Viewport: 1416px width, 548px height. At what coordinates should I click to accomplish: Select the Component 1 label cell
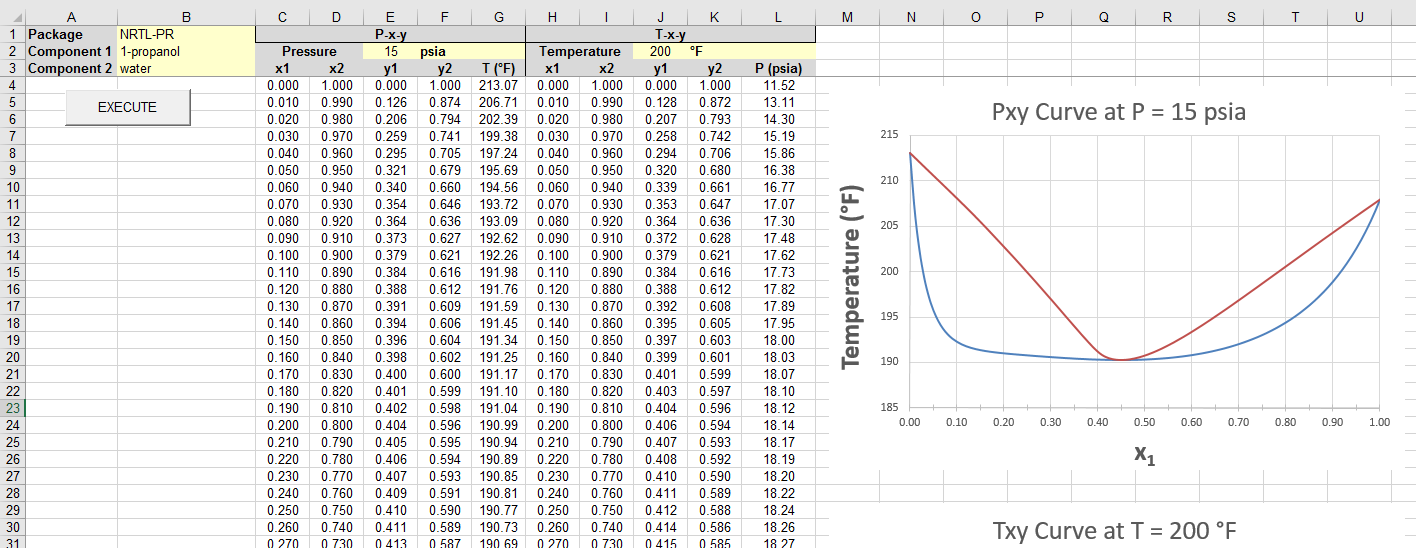pos(71,51)
